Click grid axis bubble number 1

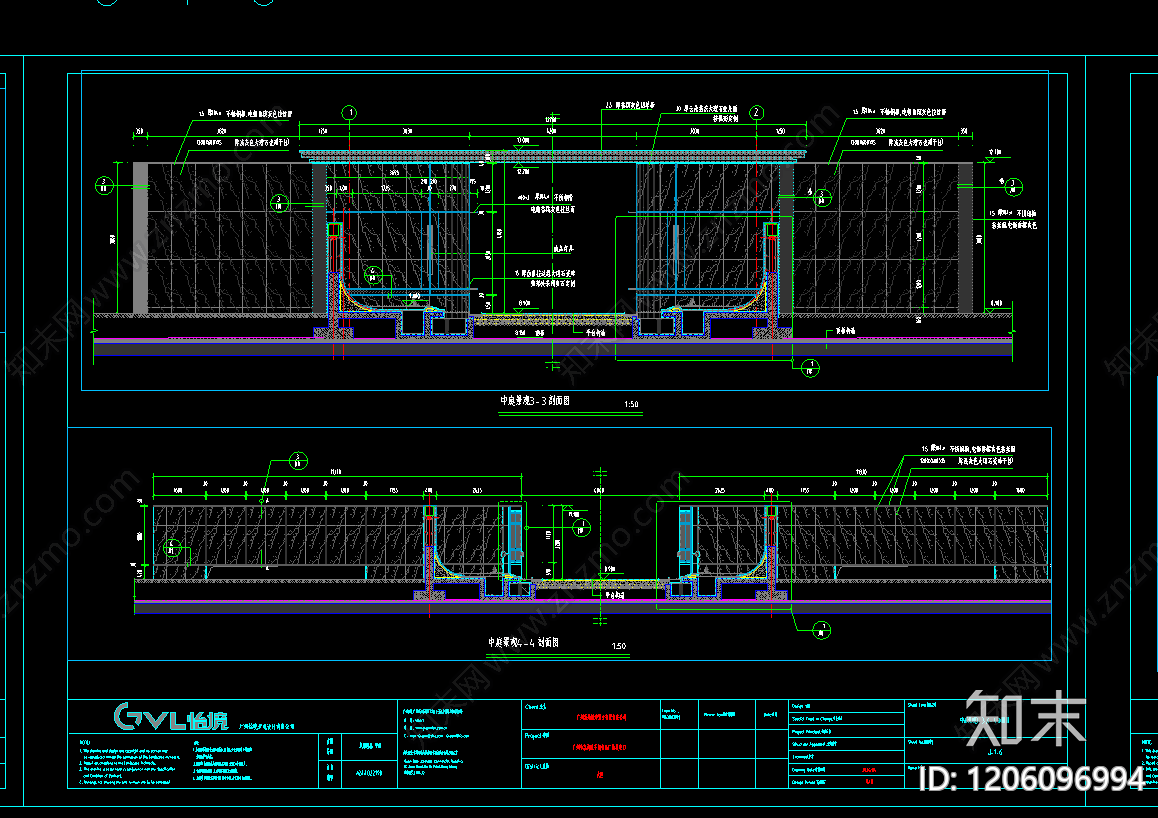(349, 113)
